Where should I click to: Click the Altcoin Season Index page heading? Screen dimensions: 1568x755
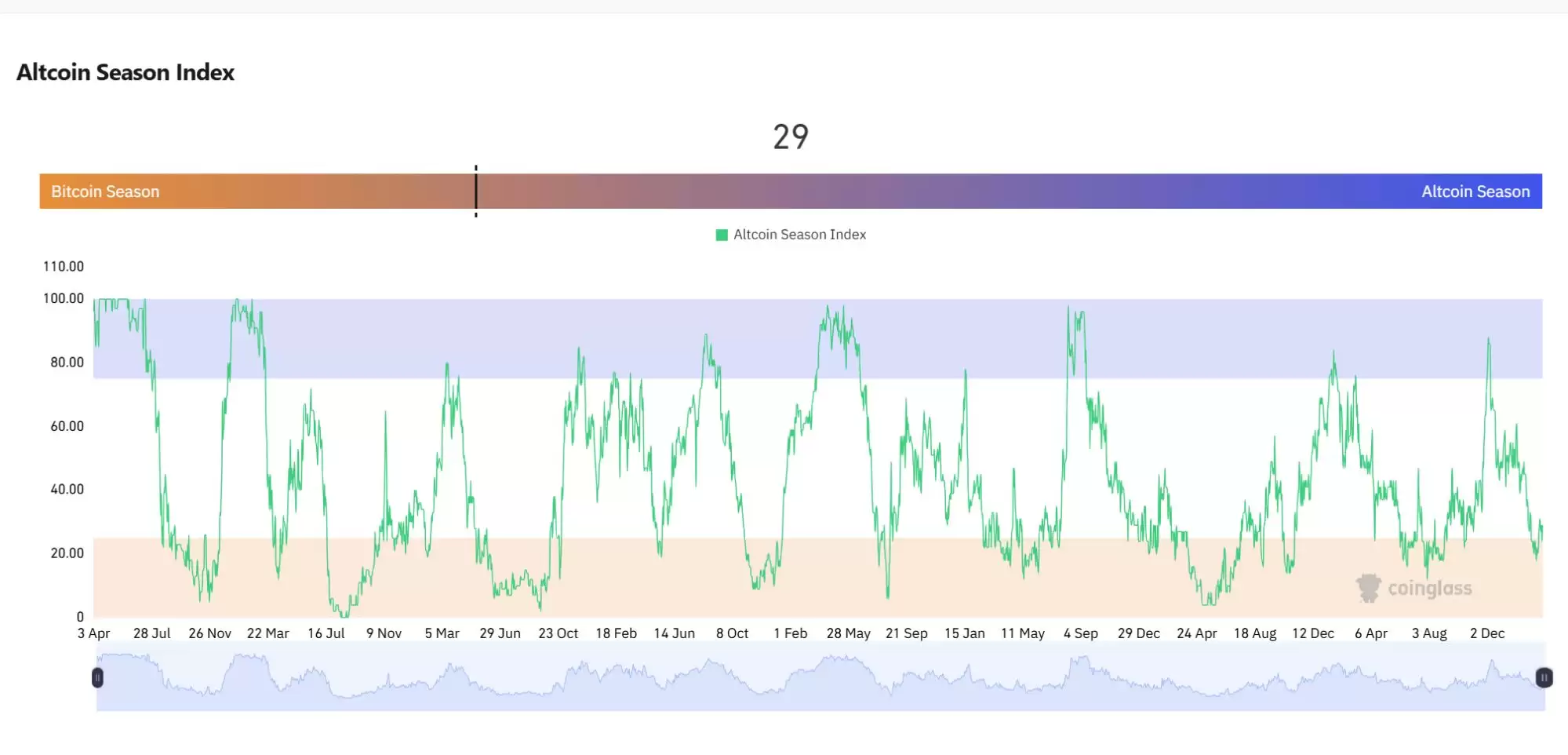click(126, 72)
